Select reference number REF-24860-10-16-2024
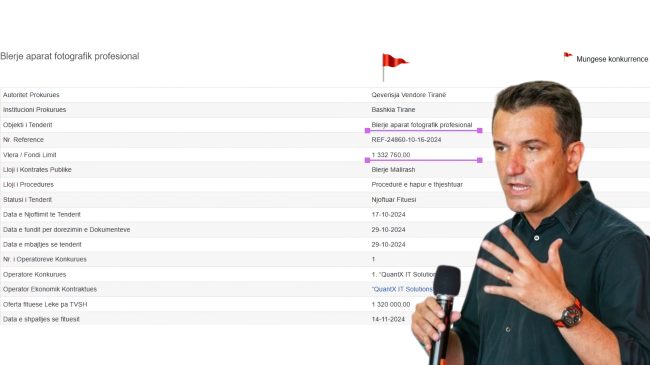This screenshot has width=650, height=365. [406, 140]
